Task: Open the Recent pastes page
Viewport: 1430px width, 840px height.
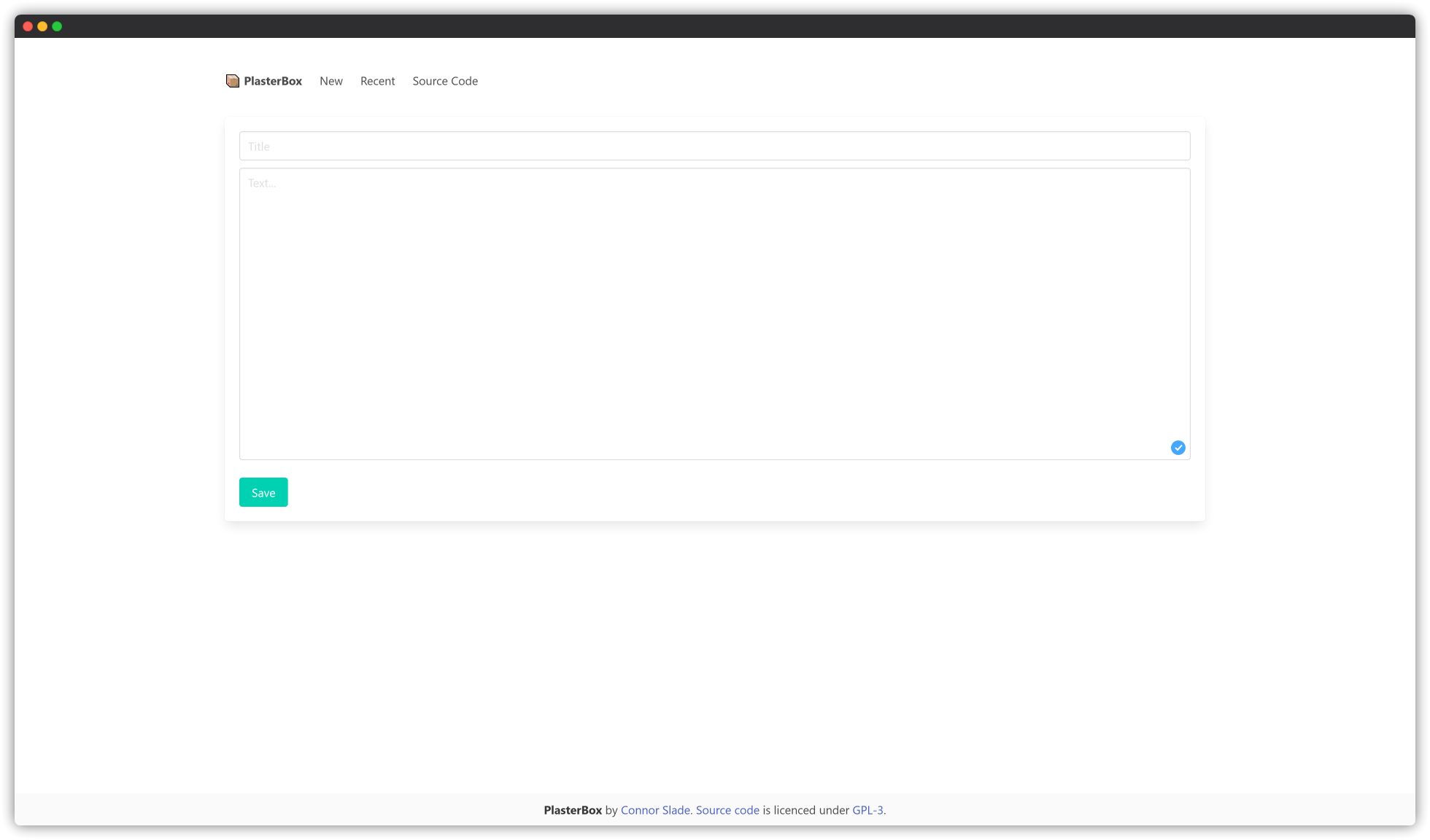Action: (x=377, y=81)
